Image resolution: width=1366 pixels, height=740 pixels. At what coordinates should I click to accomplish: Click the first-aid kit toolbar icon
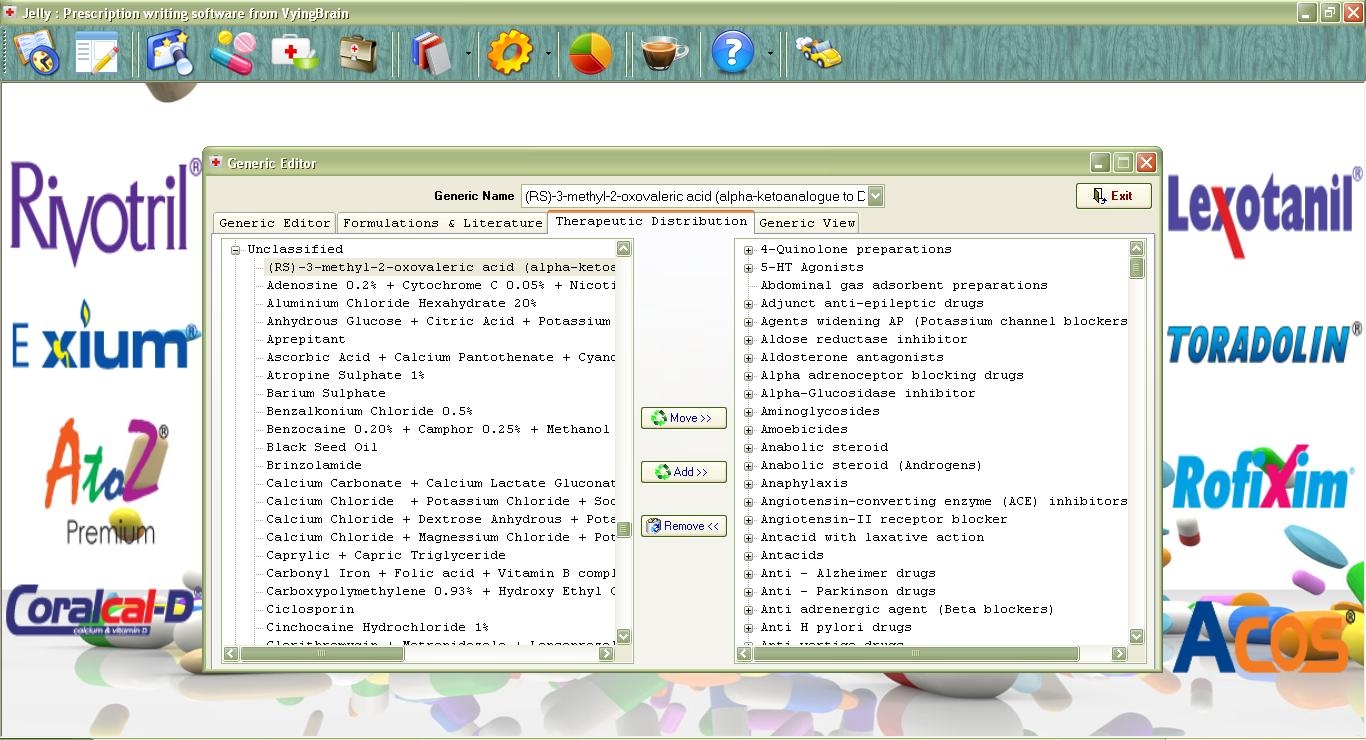click(x=295, y=52)
